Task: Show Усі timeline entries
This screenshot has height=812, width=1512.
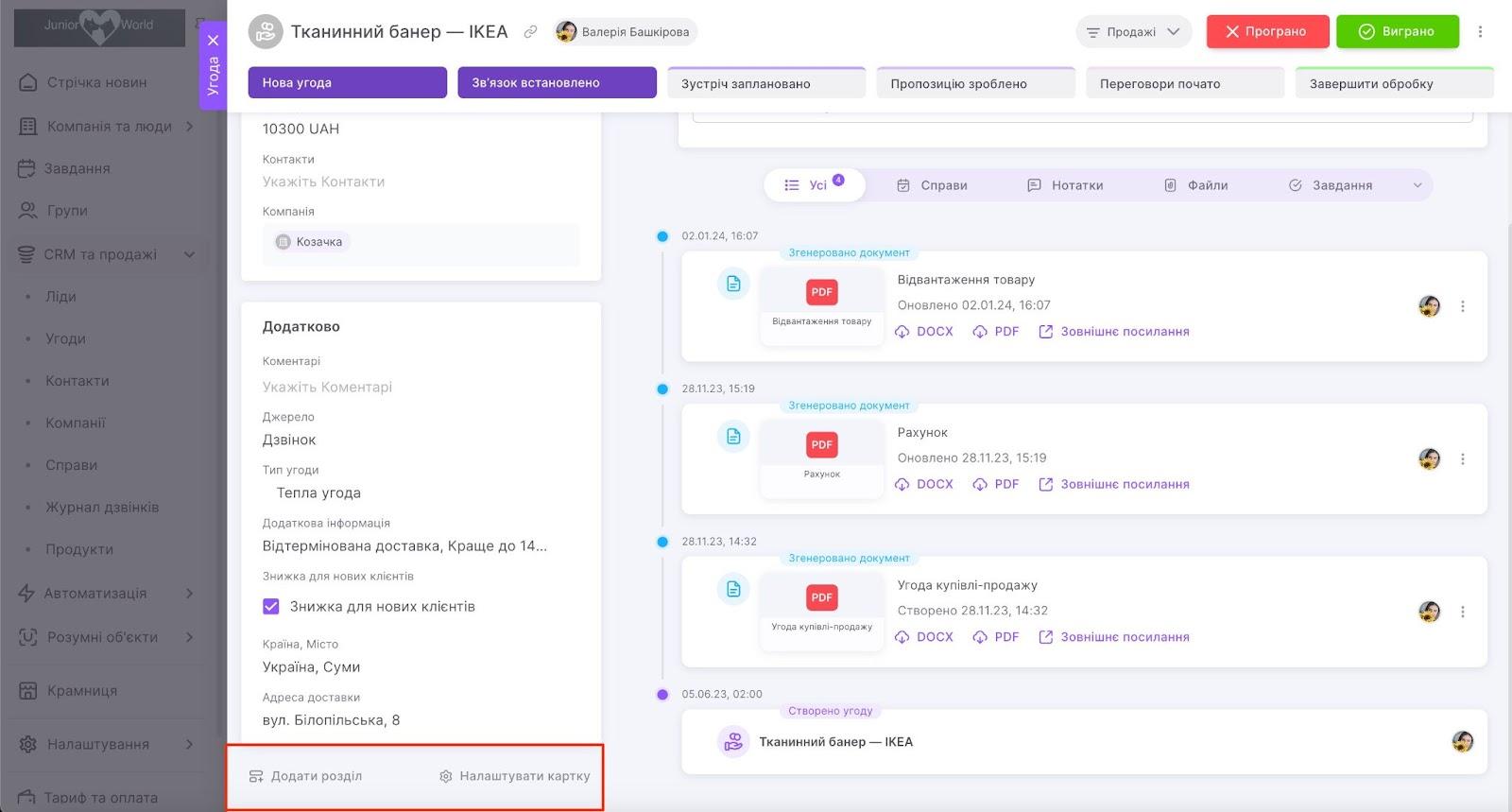Action: click(x=814, y=185)
